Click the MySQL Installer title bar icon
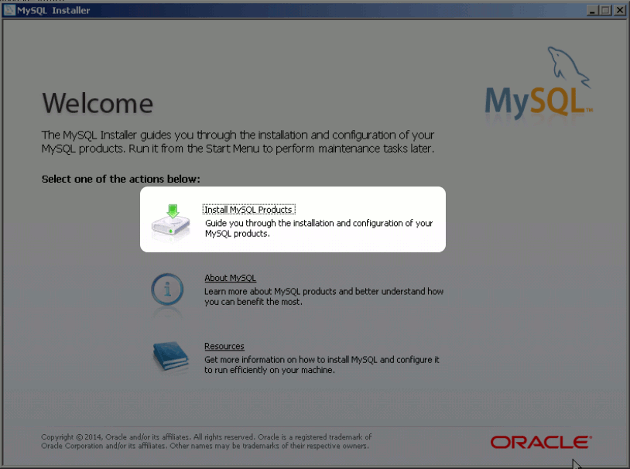Image resolution: width=630 pixels, height=469 pixels. click(9, 10)
